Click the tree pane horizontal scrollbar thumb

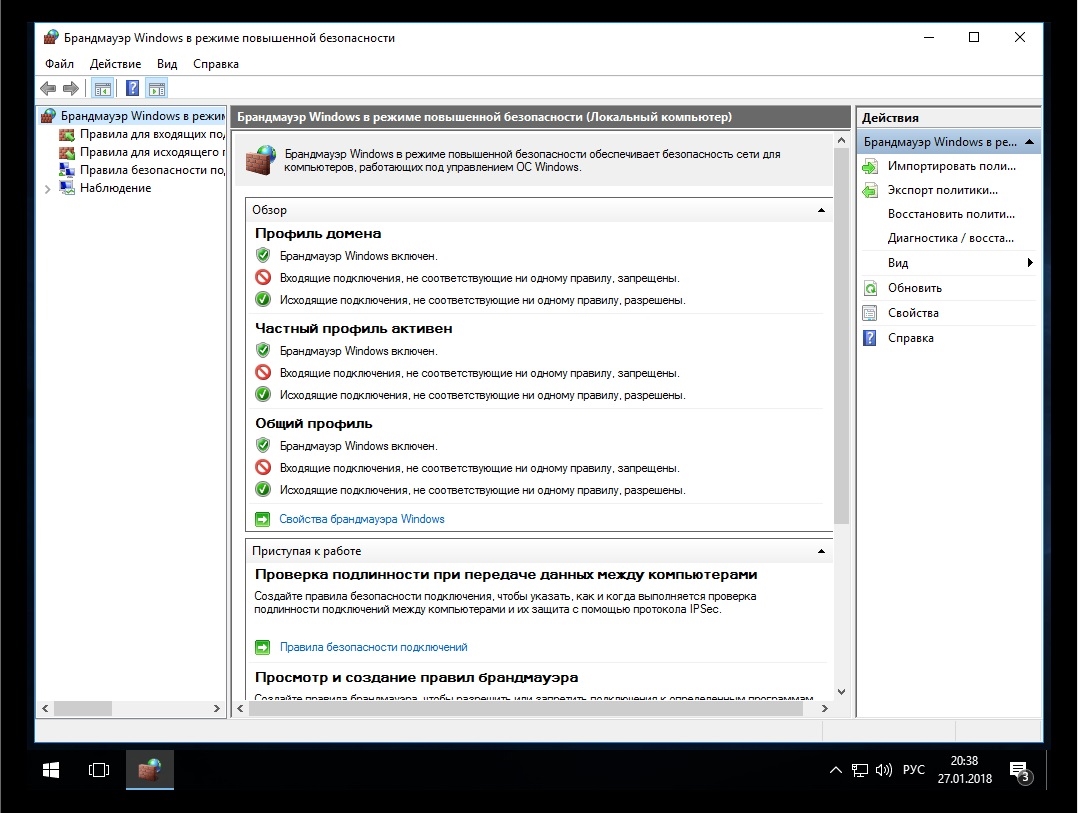pyautogui.click(x=83, y=708)
